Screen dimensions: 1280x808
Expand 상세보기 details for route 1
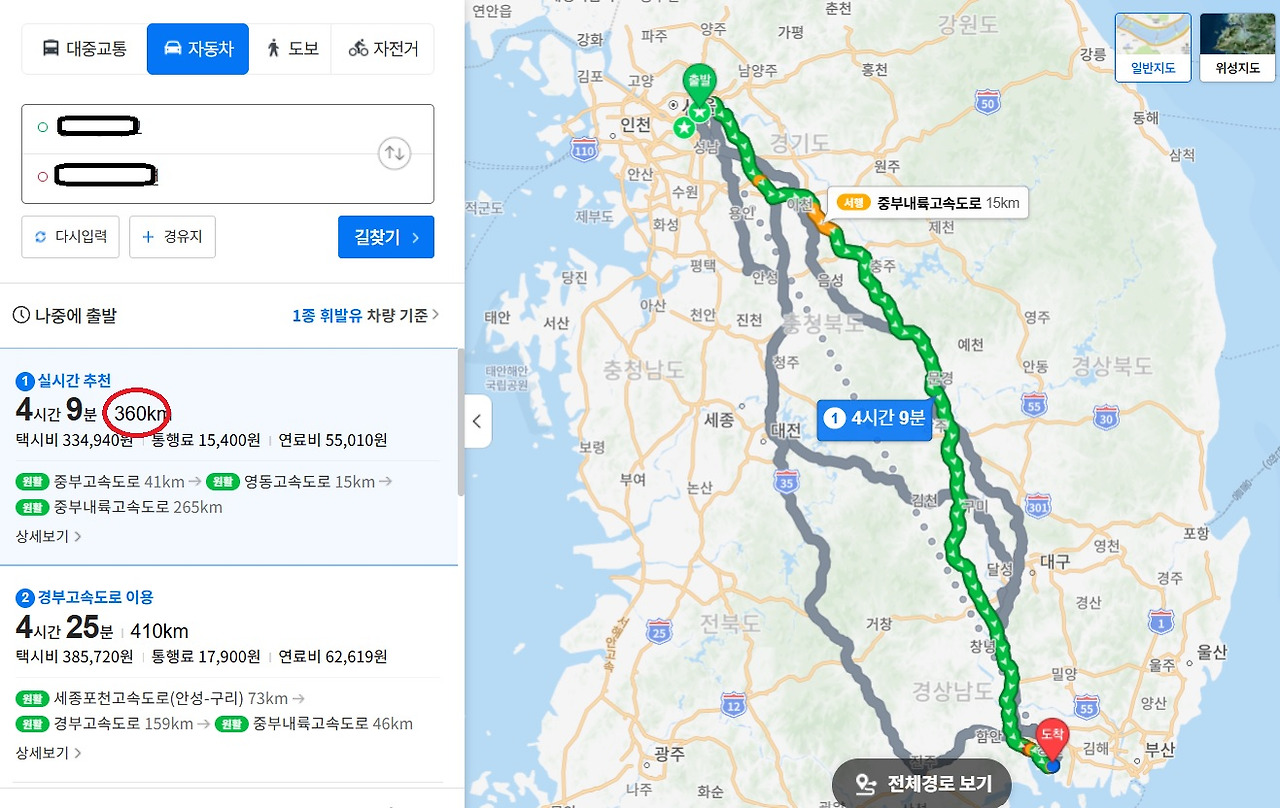tap(49, 537)
